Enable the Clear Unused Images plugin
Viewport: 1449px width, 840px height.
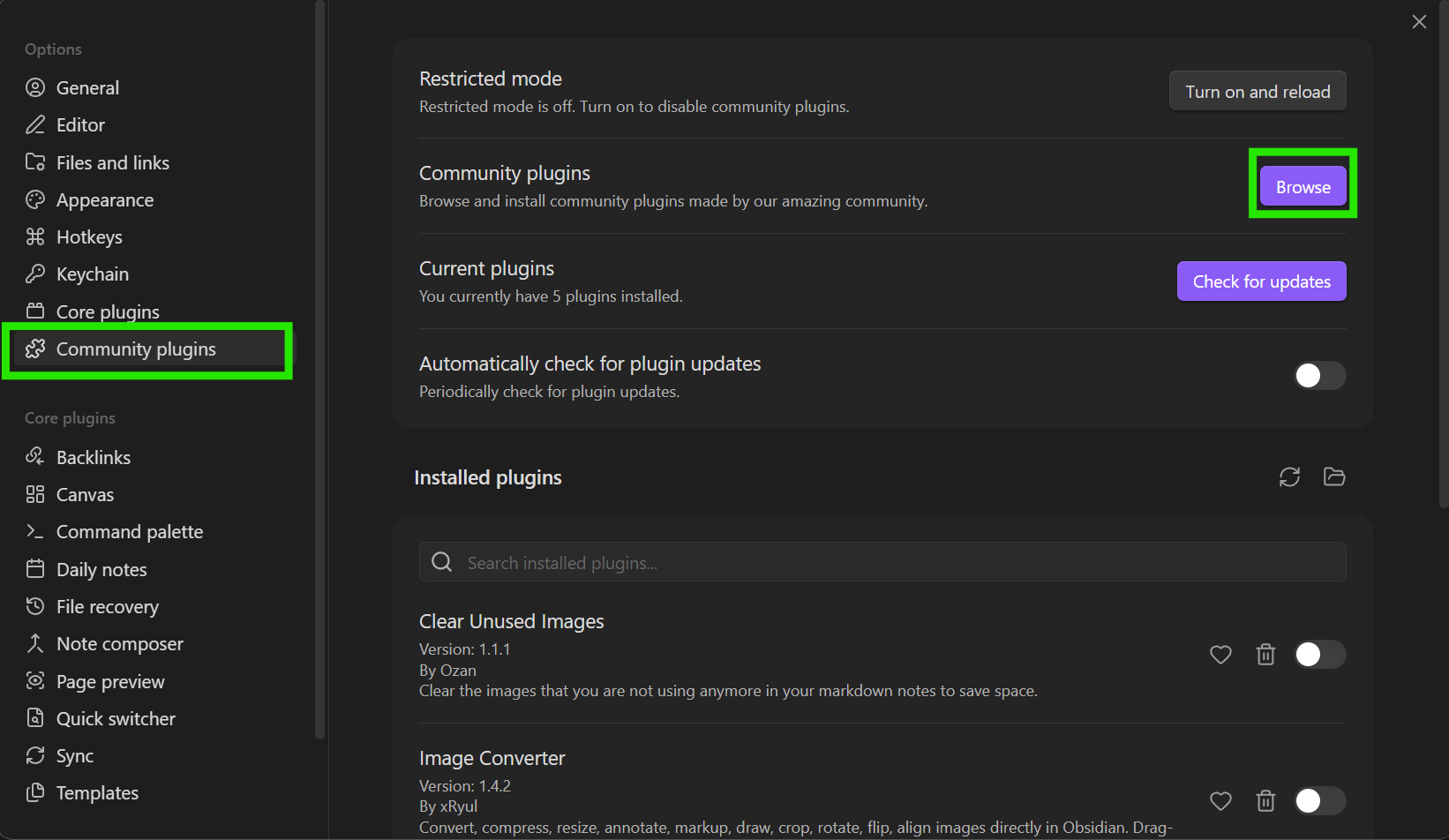point(1320,655)
